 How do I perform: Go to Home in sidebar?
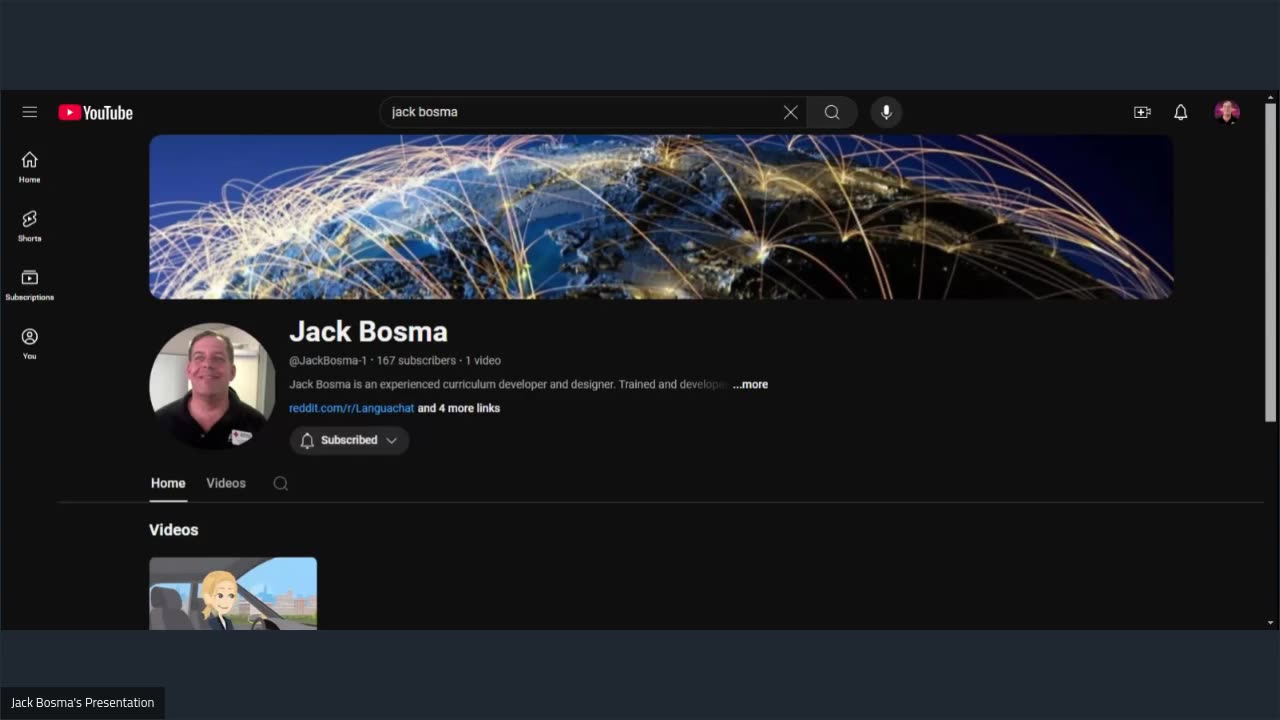click(30, 167)
